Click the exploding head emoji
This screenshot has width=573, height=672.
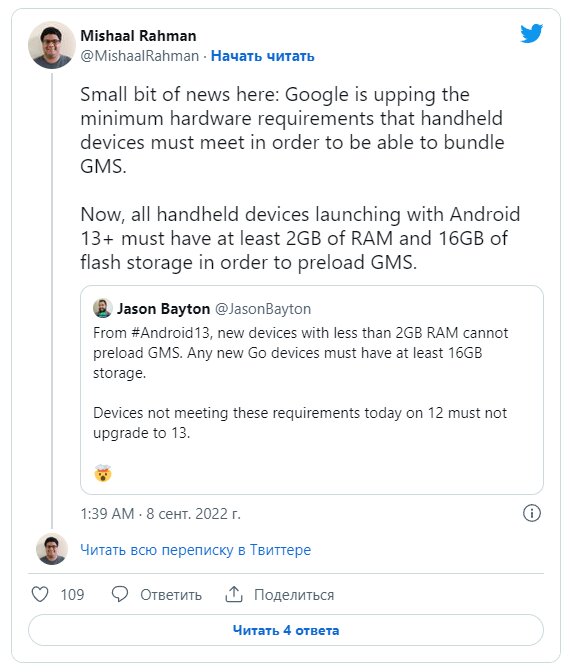pos(103,473)
